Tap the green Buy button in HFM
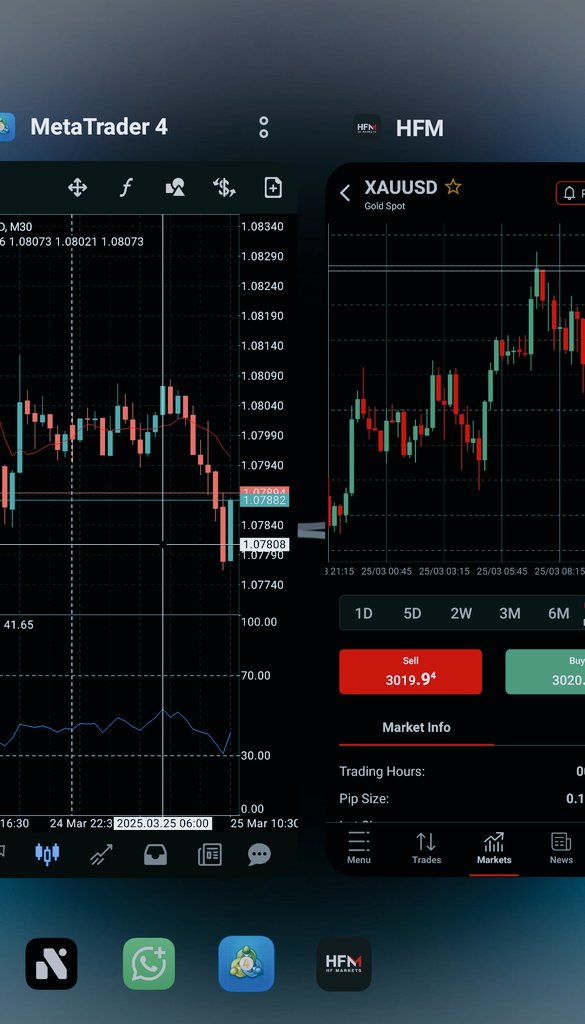 pyautogui.click(x=545, y=671)
